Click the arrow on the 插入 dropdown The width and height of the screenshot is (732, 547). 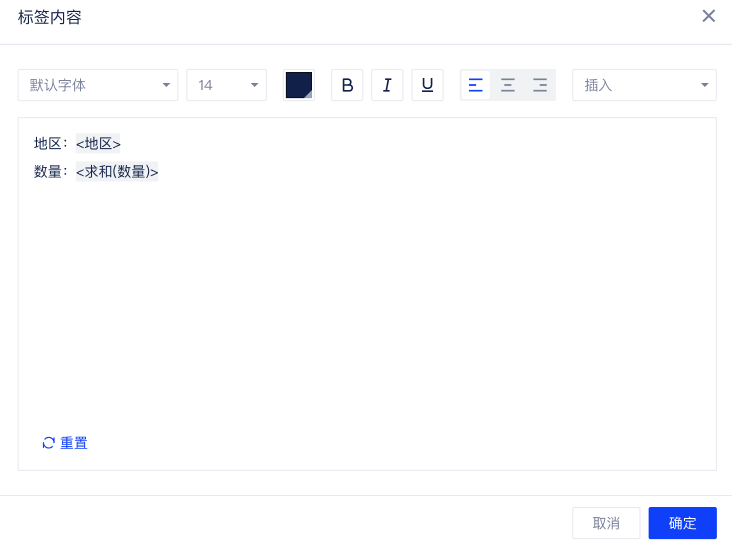click(704, 85)
